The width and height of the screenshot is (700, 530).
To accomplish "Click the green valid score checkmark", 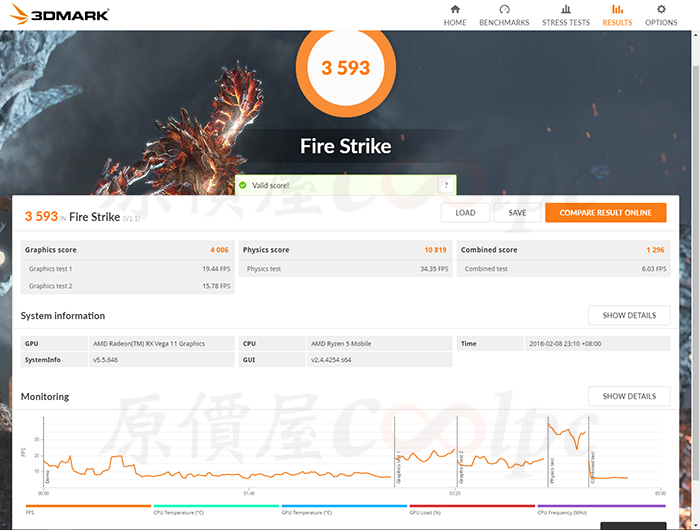I will point(243,185).
